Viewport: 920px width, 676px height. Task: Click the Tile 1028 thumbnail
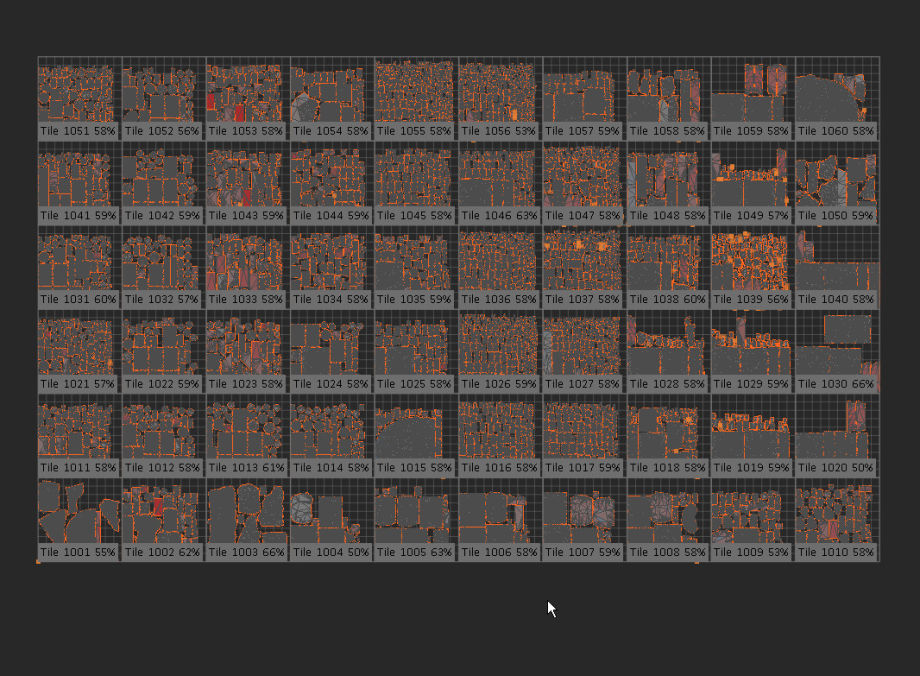(667, 345)
